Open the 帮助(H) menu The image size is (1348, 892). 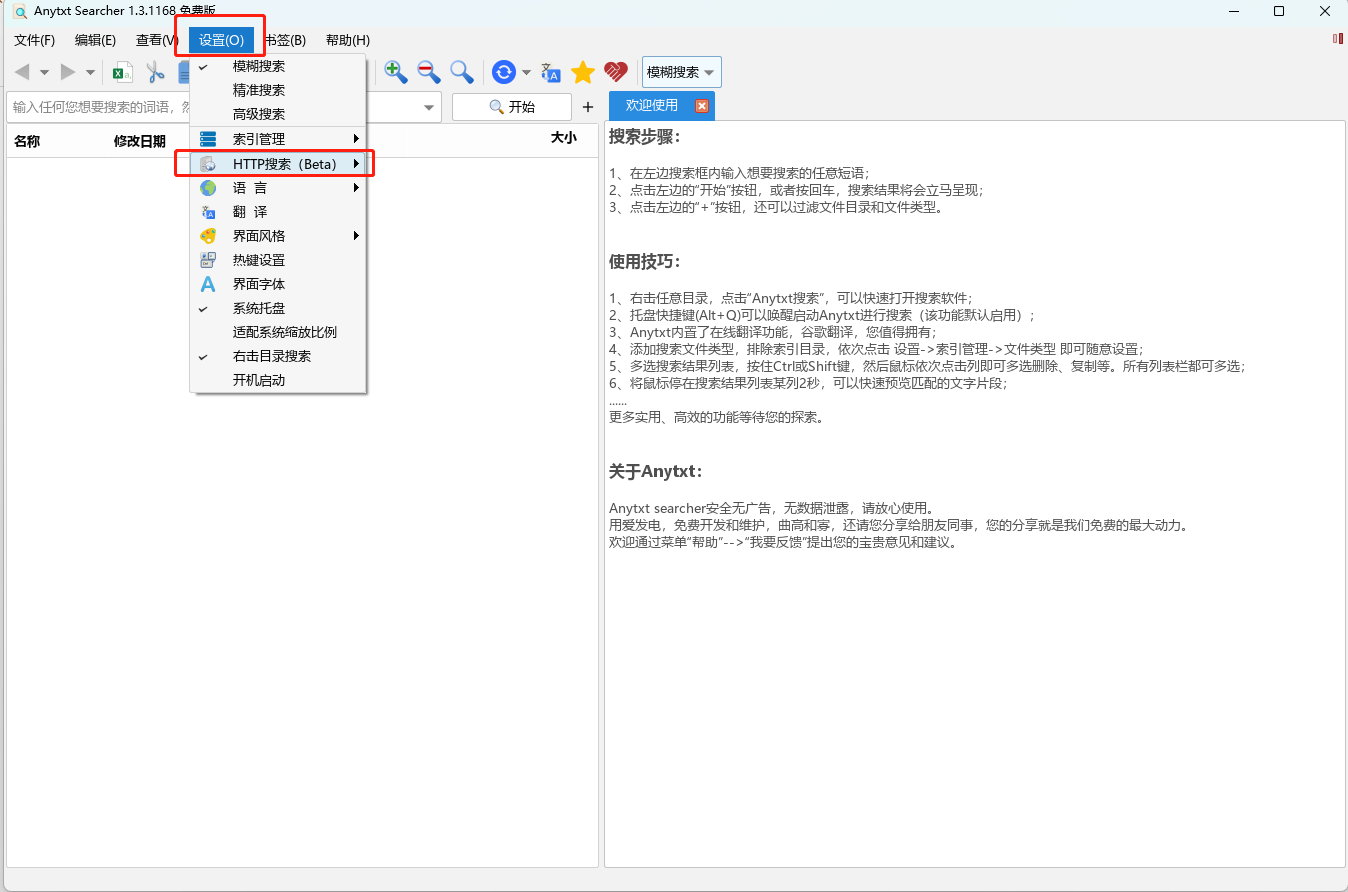pos(348,40)
